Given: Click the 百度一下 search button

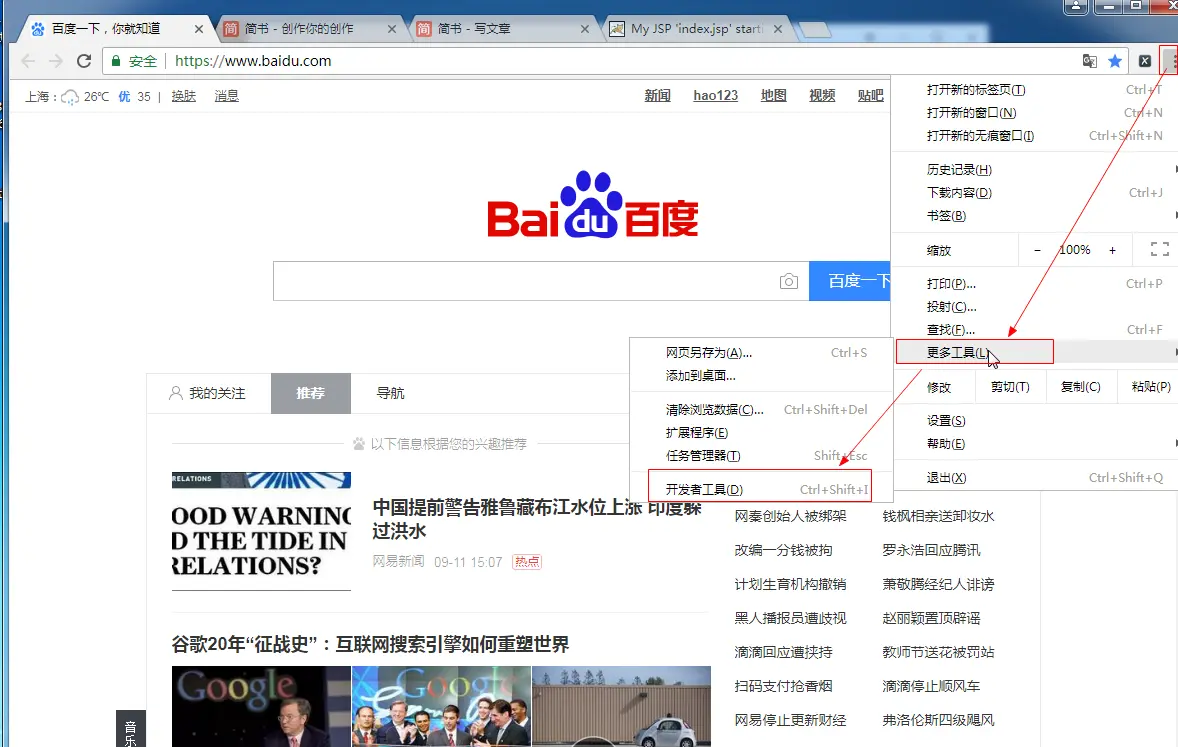Looking at the screenshot, I should click(x=850, y=281).
